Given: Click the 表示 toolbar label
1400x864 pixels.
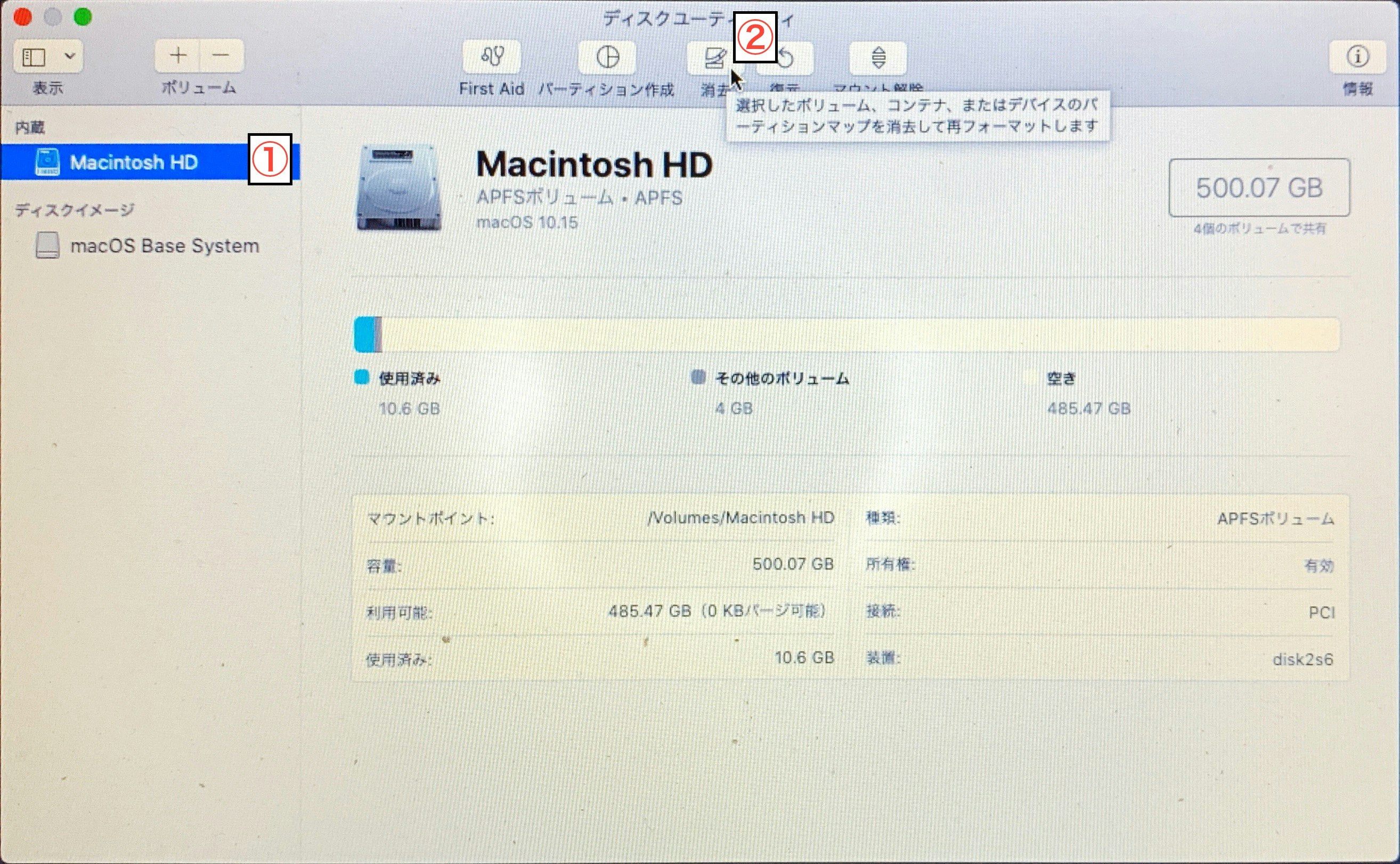Looking at the screenshot, I should (x=48, y=88).
